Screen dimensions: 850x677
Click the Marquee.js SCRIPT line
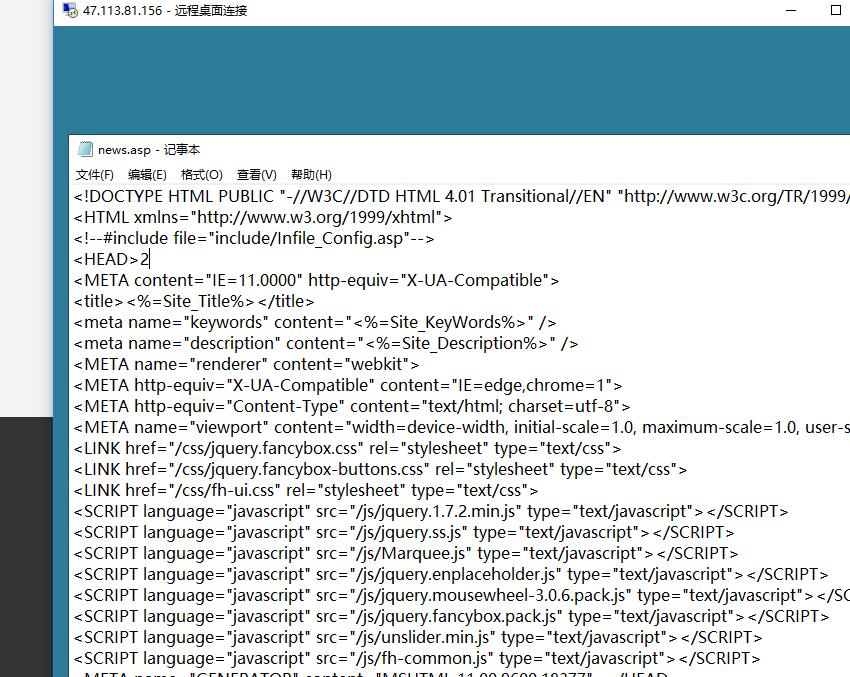coord(406,553)
